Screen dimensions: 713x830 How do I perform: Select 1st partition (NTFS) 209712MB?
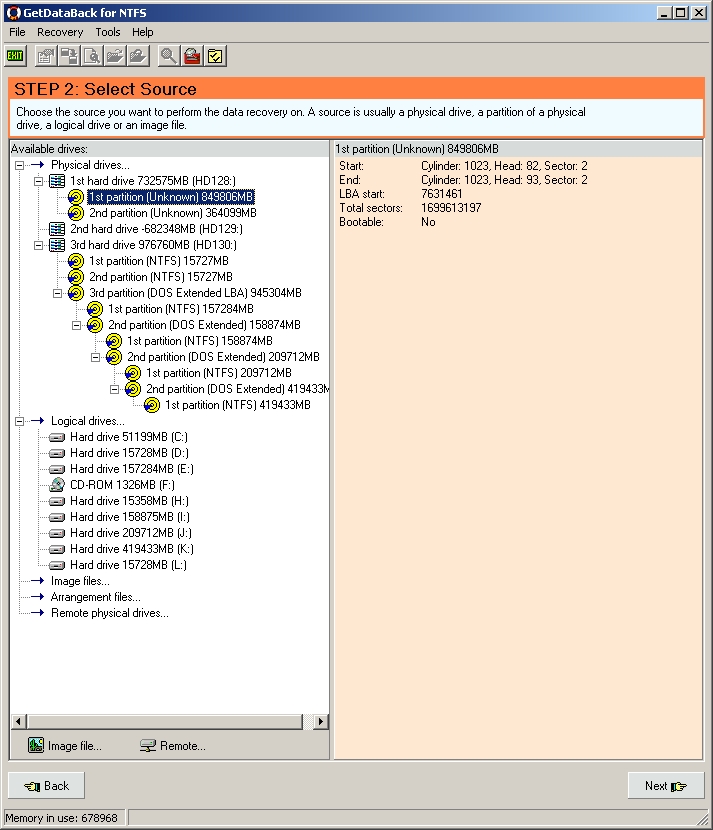tap(219, 373)
